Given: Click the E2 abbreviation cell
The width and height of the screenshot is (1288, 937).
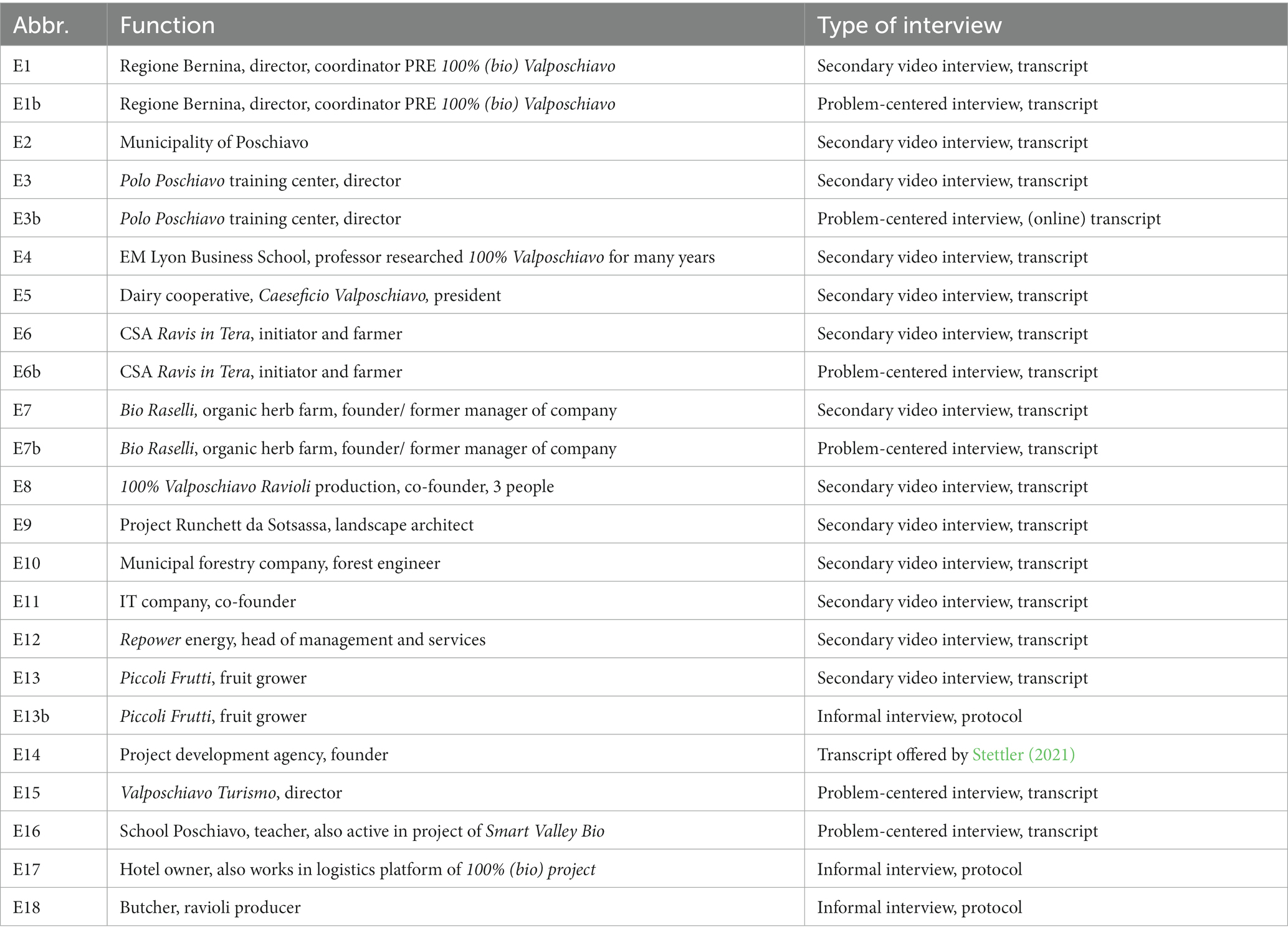Looking at the screenshot, I should tap(54, 142).
